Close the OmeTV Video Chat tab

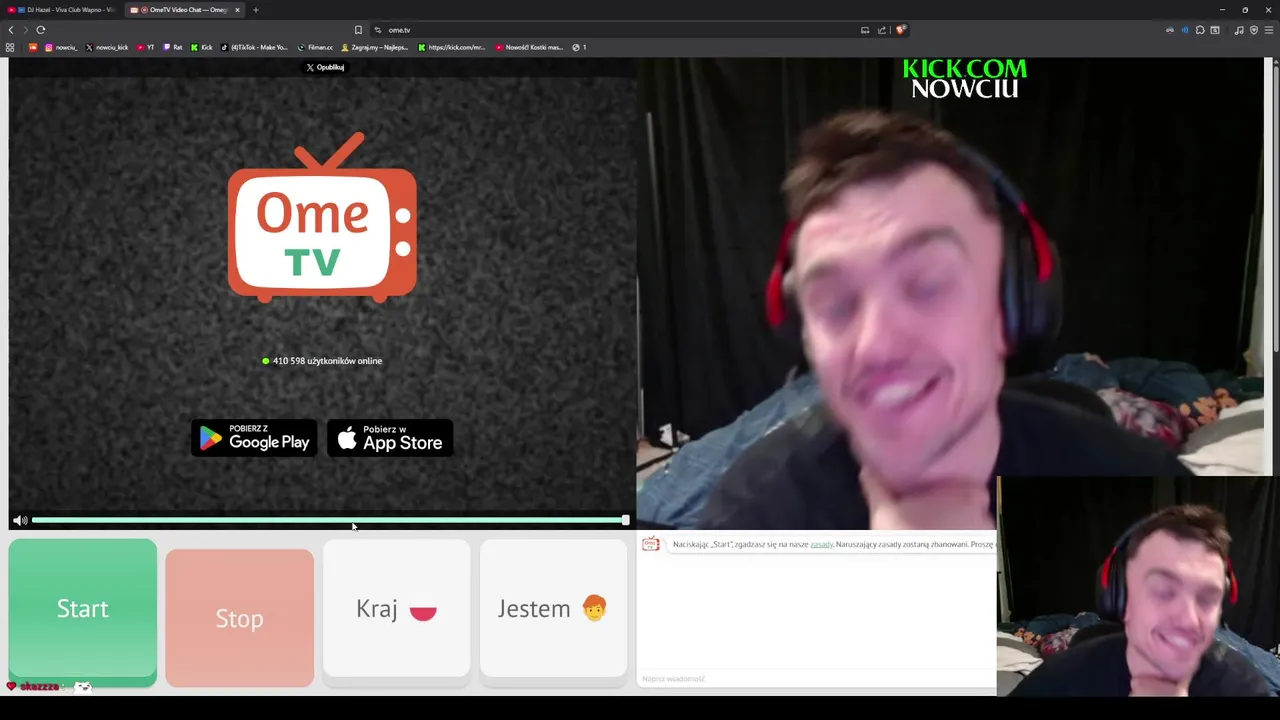(237, 10)
